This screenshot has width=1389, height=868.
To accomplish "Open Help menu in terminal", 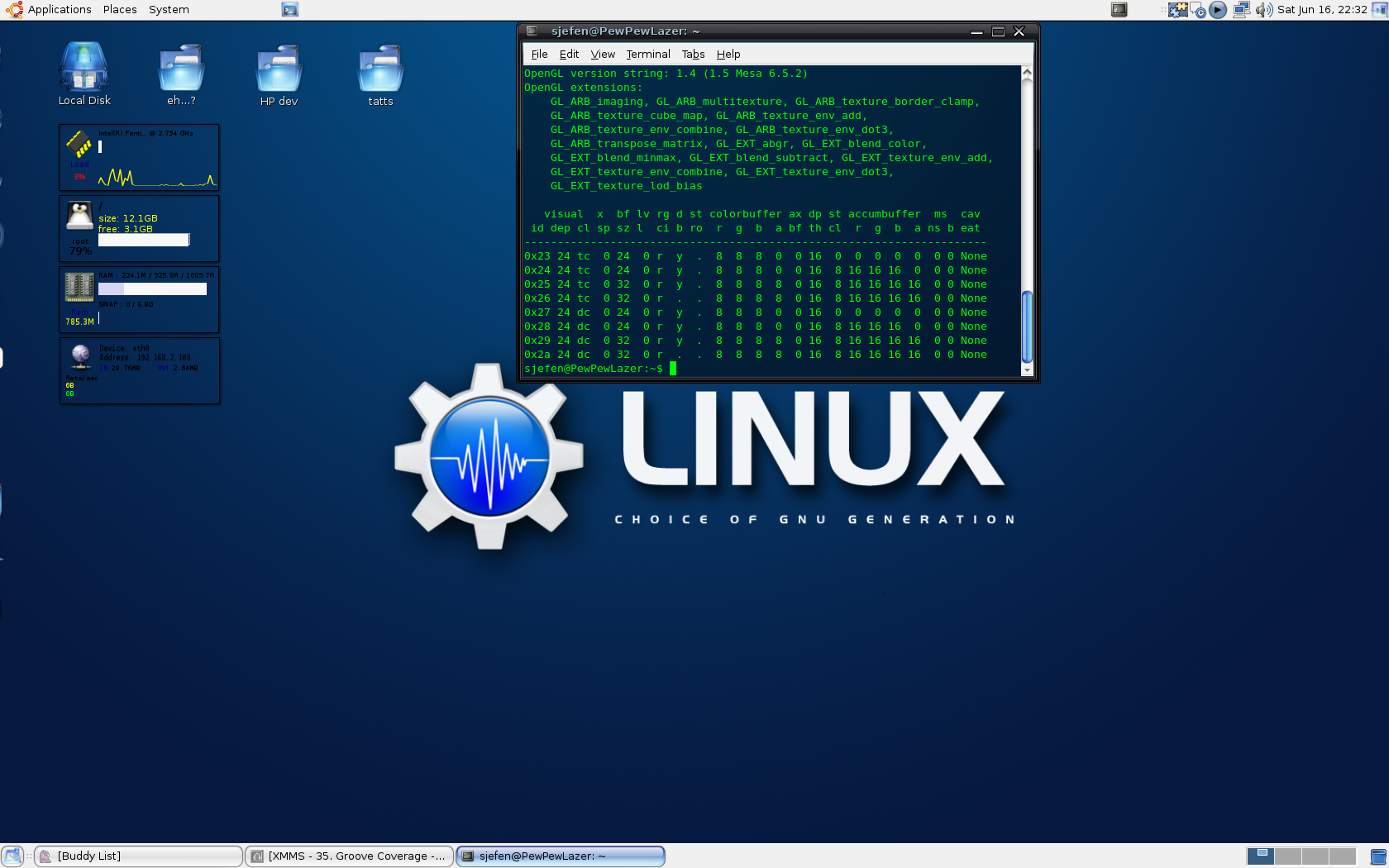I will tap(728, 55).
